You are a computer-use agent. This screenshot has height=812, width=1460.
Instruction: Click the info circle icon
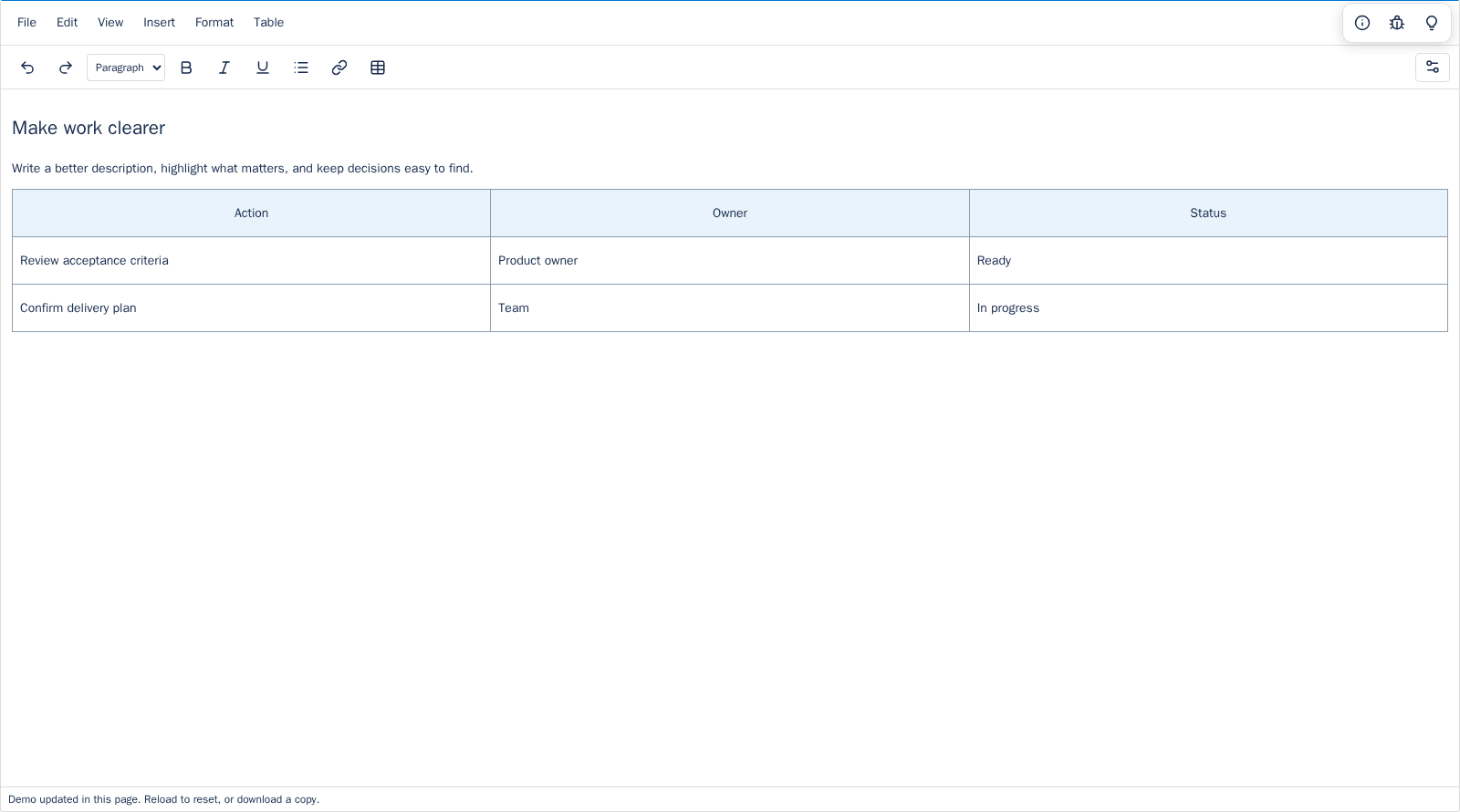coord(1362,23)
